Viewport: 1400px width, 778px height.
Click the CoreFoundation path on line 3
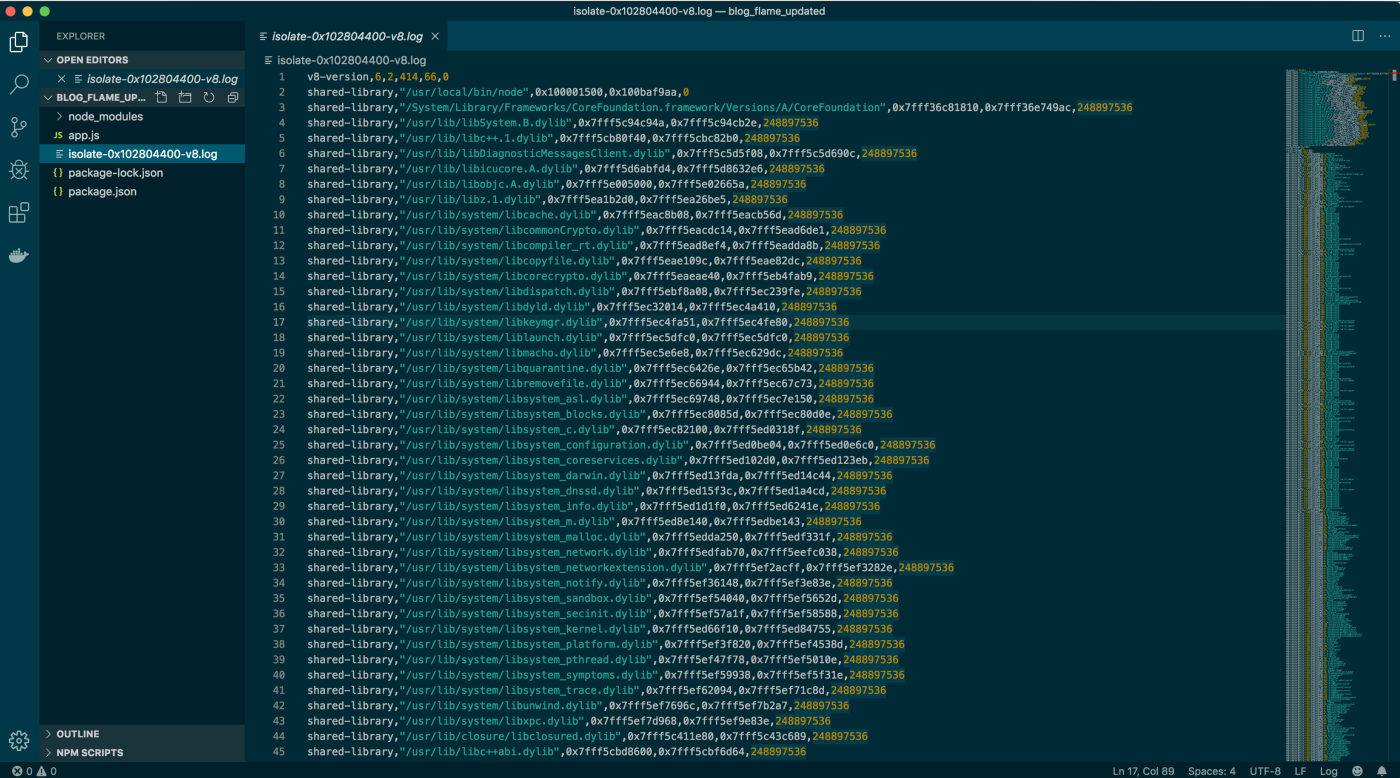point(642,107)
